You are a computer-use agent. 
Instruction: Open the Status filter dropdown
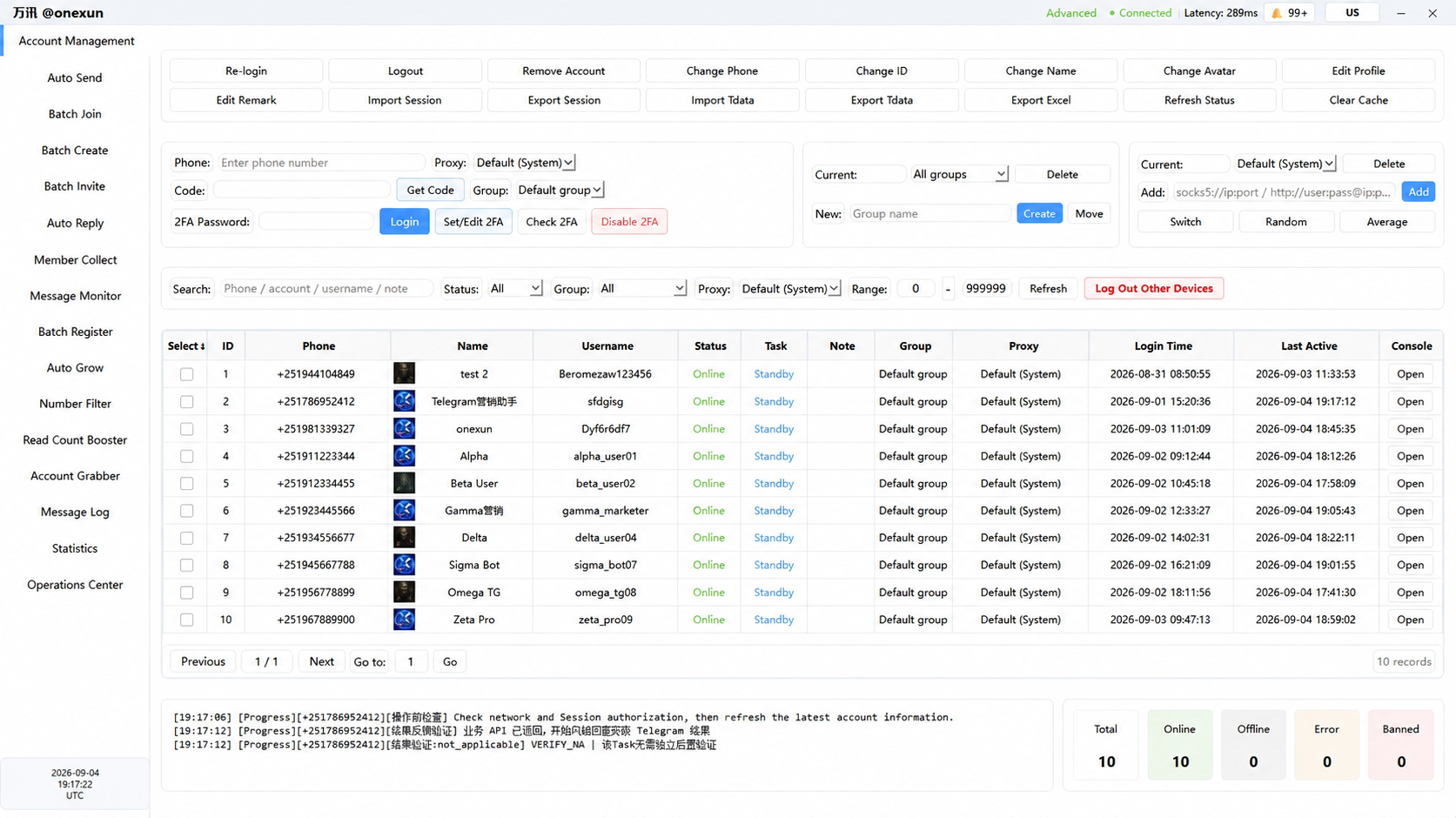click(515, 289)
